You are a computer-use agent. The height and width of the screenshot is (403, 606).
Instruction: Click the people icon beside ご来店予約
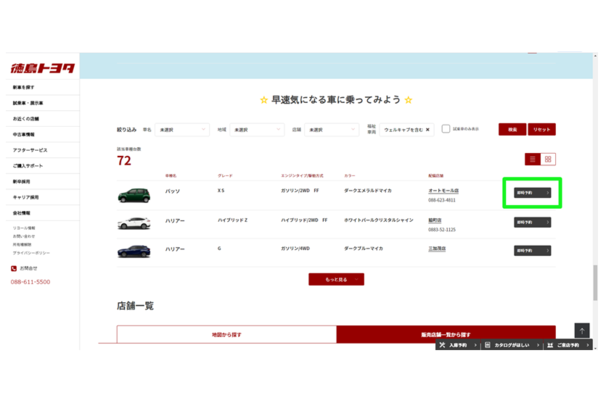550,345
